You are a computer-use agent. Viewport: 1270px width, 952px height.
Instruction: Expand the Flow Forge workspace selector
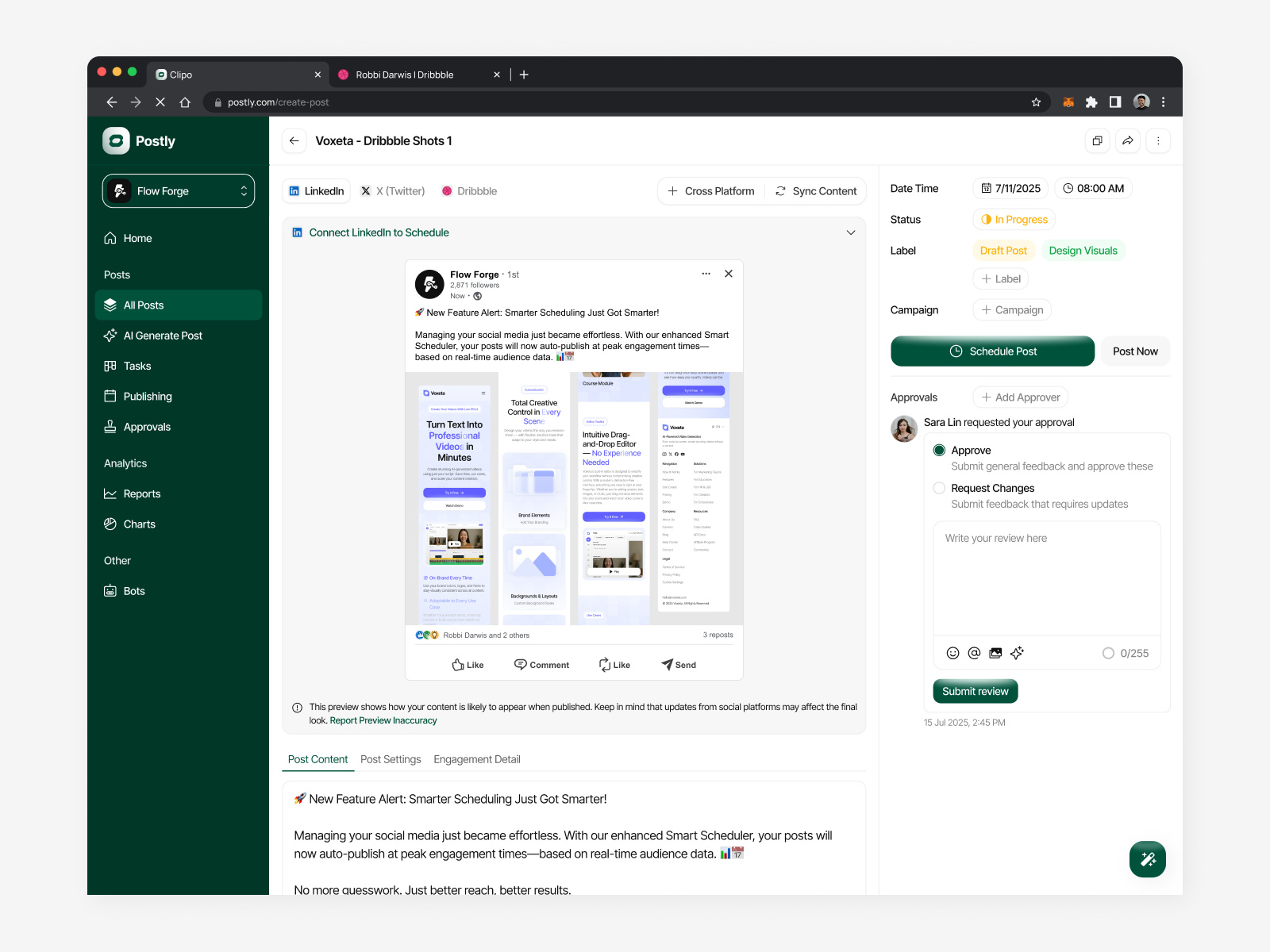178,190
